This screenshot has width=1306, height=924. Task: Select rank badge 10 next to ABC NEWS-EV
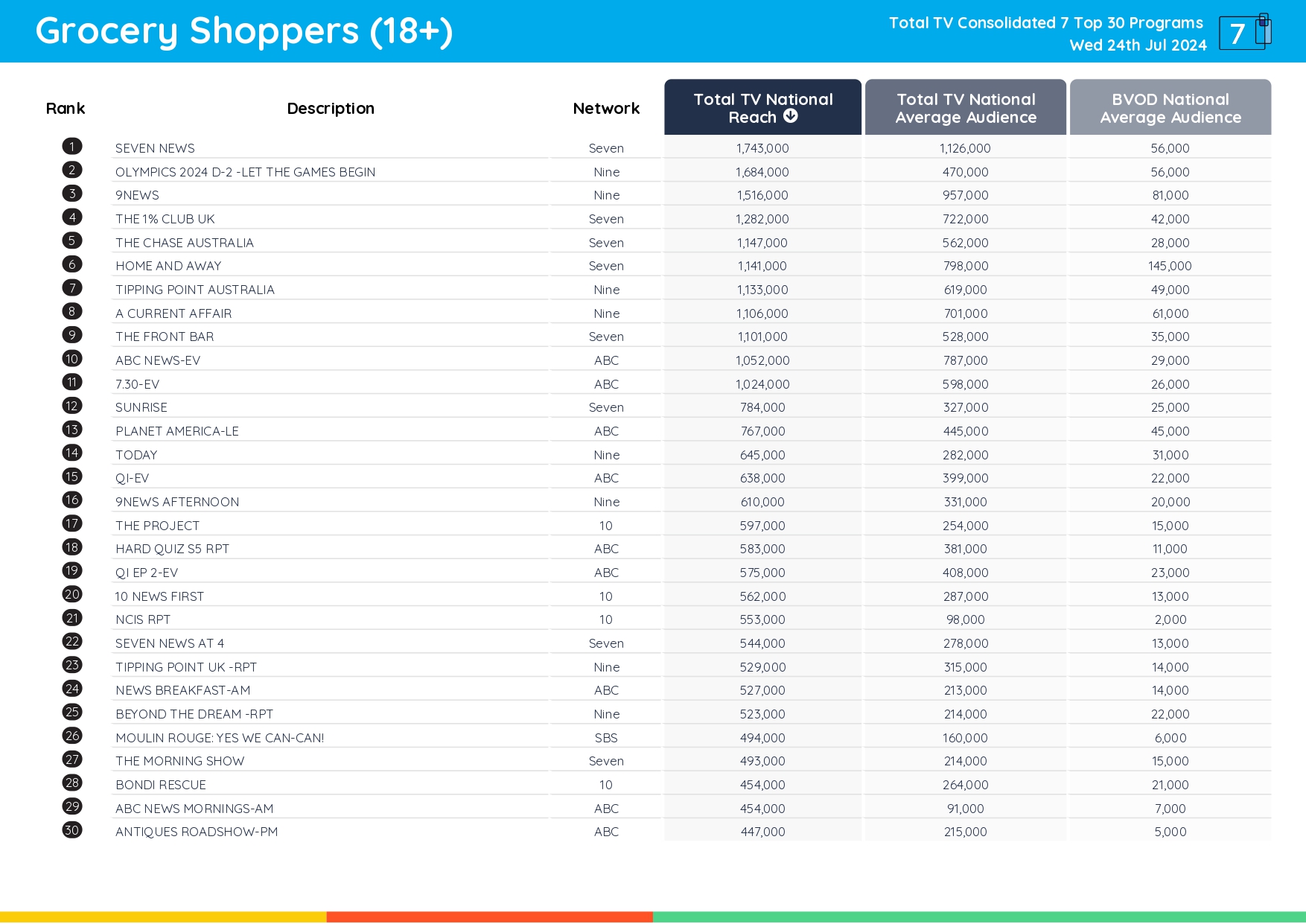[x=71, y=358]
